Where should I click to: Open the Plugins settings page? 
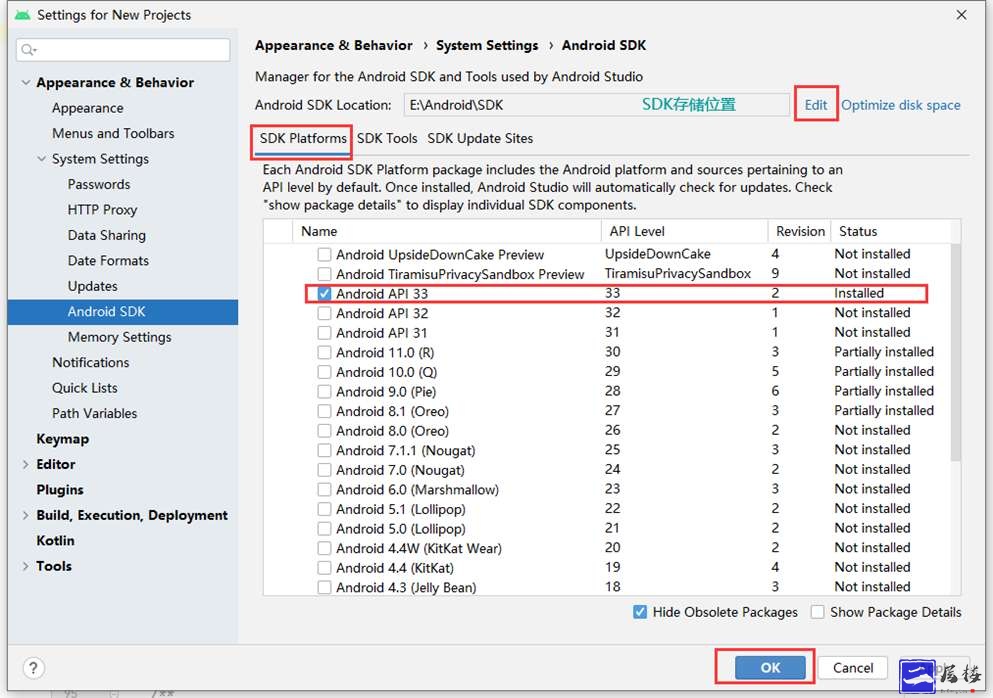pos(60,490)
